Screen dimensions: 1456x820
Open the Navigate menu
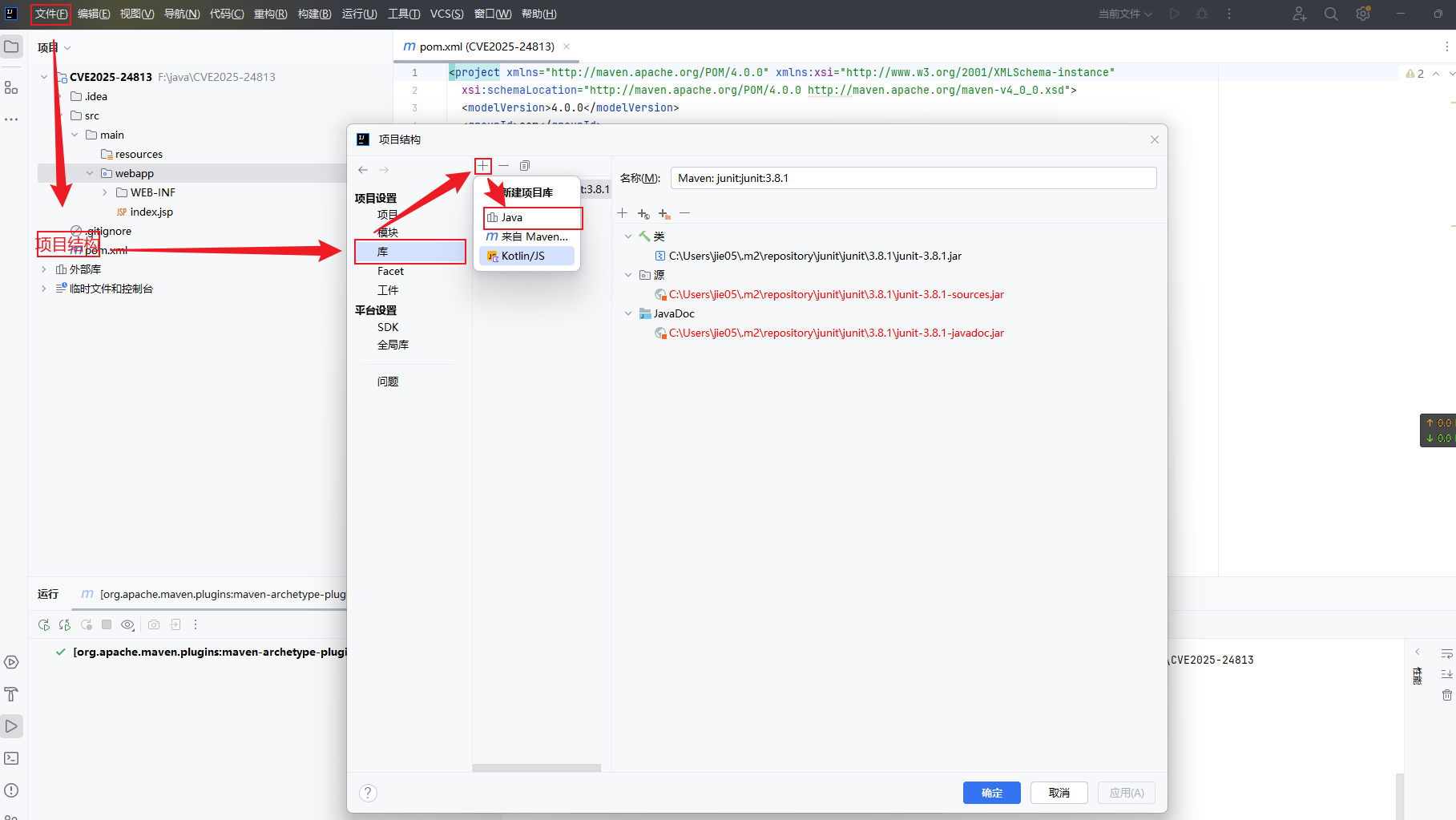[182, 14]
